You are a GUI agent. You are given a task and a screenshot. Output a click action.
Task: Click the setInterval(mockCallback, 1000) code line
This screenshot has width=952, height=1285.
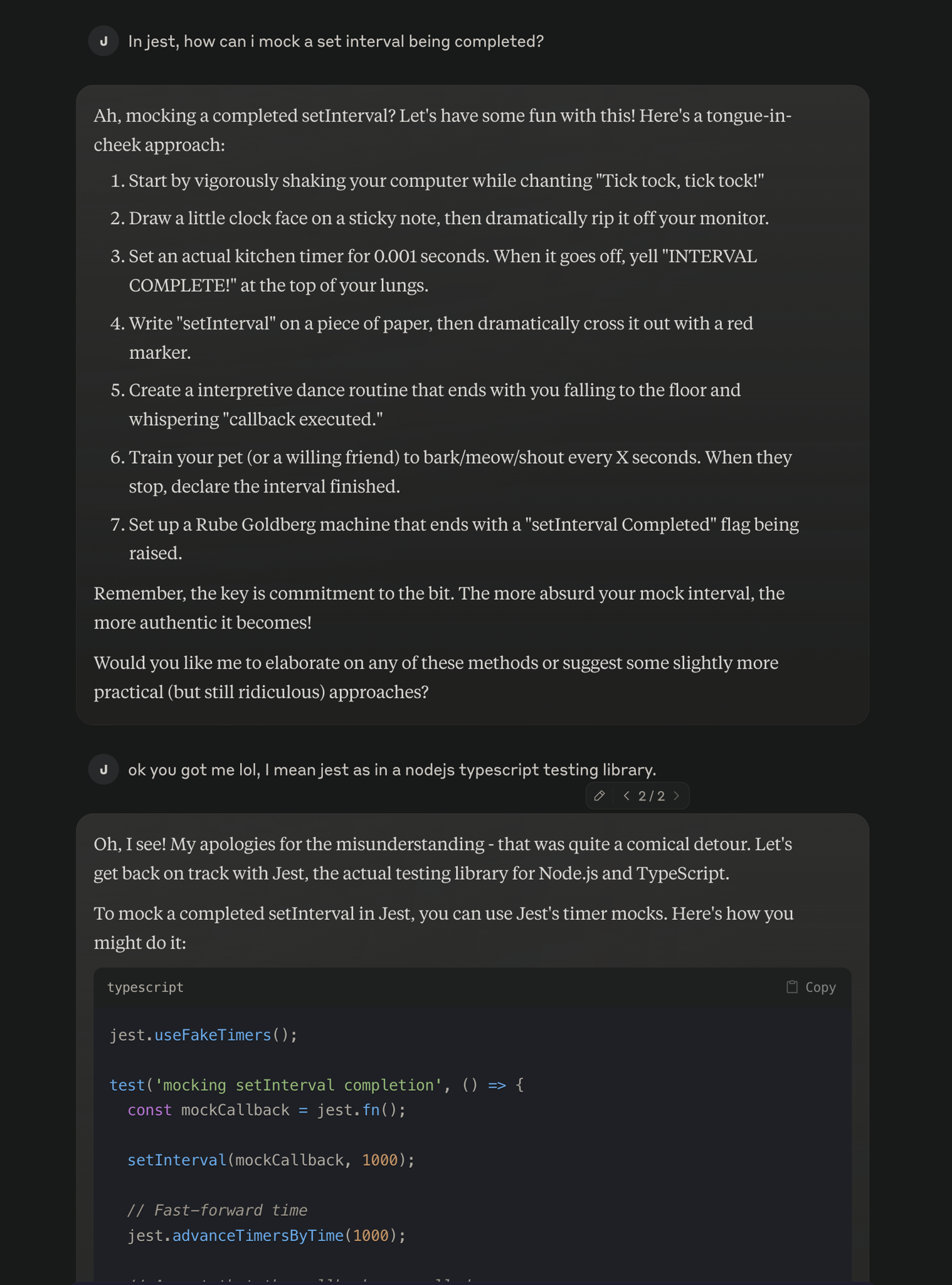(x=271, y=1160)
